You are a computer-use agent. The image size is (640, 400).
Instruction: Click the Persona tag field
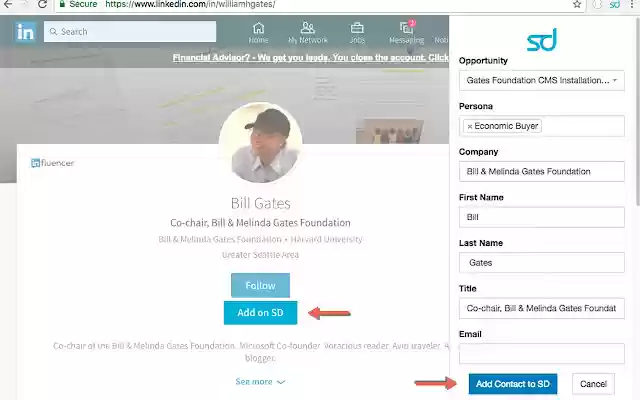[x=542, y=126]
